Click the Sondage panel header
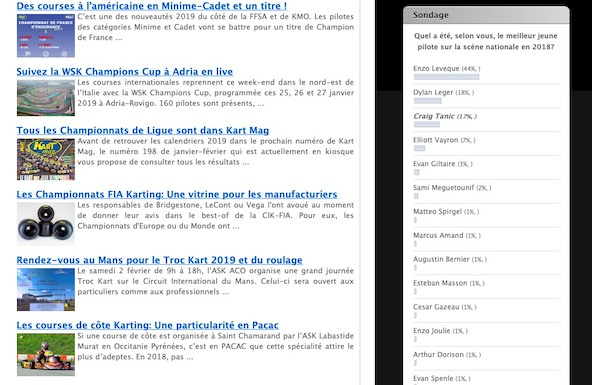This screenshot has height=385, width=592. click(486, 15)
